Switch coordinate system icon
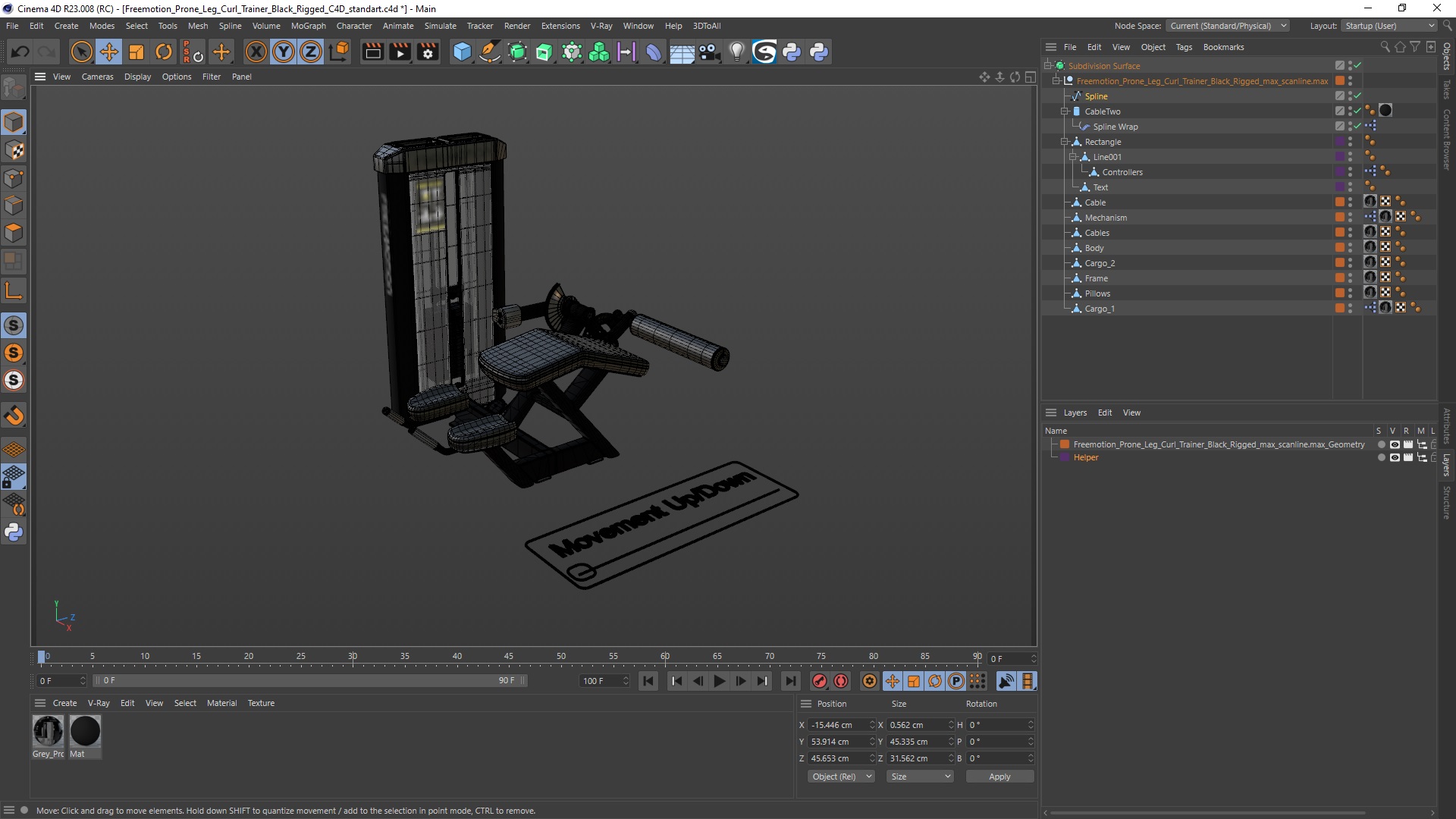This screenshot has height=819, width=1456. pyautogui.click(x=339, y=52)
